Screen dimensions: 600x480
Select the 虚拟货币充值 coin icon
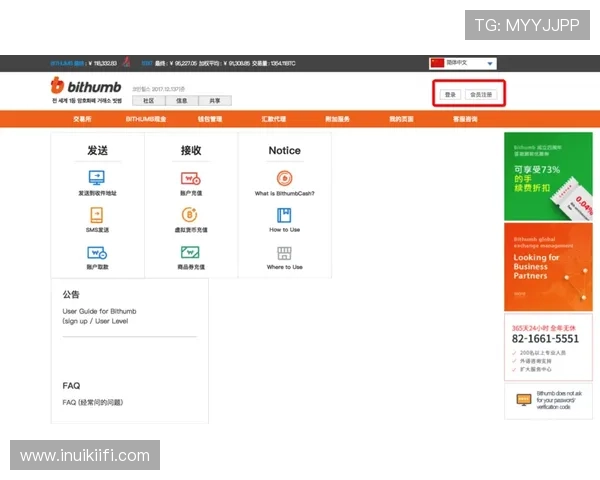(191, 215)
